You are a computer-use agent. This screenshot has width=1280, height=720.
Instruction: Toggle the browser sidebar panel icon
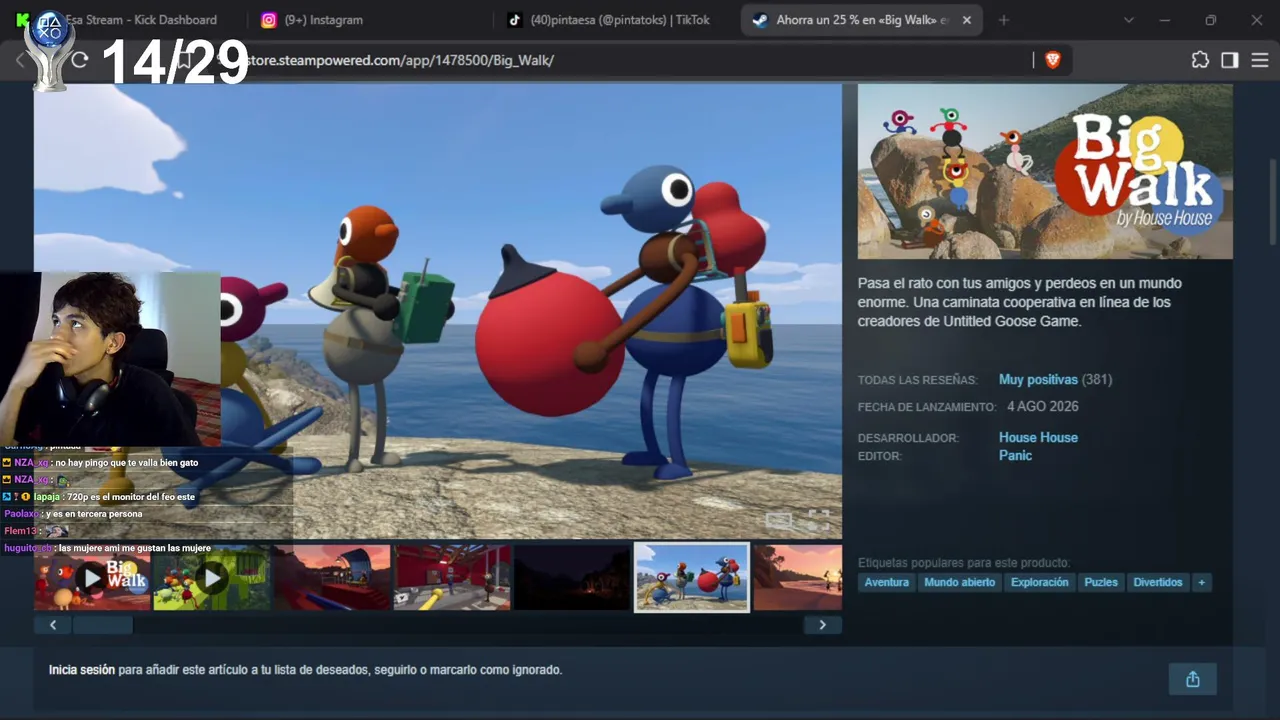pos(1230,60)
